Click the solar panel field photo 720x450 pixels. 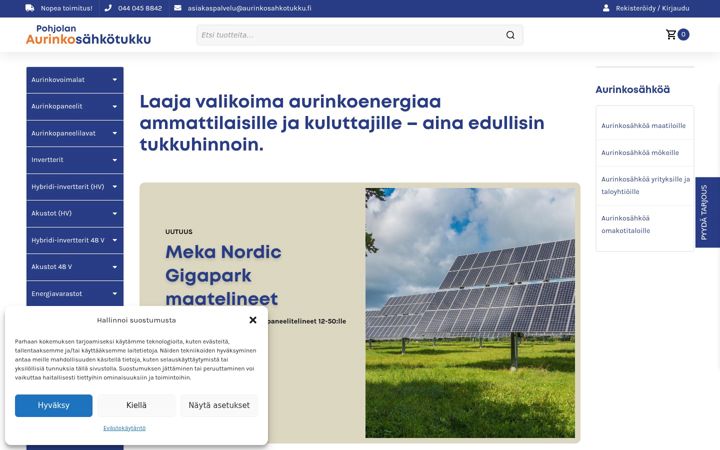[x=470, y=313]
